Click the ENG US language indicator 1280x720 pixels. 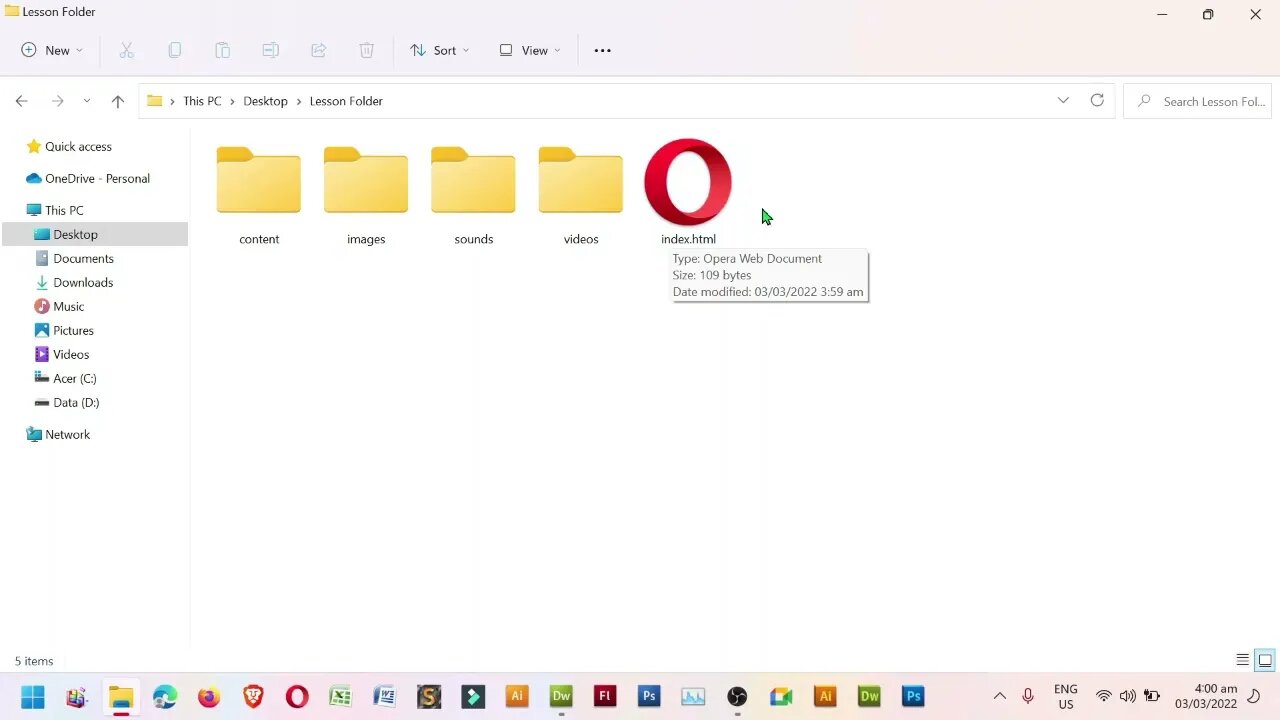[x=1066, y=696]
